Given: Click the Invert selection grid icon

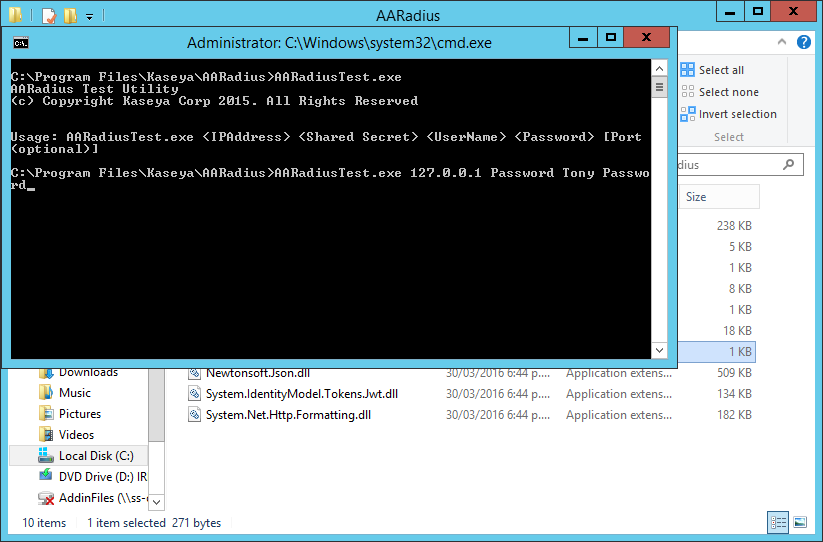Looking at the screenshot, I should point(688,114).
